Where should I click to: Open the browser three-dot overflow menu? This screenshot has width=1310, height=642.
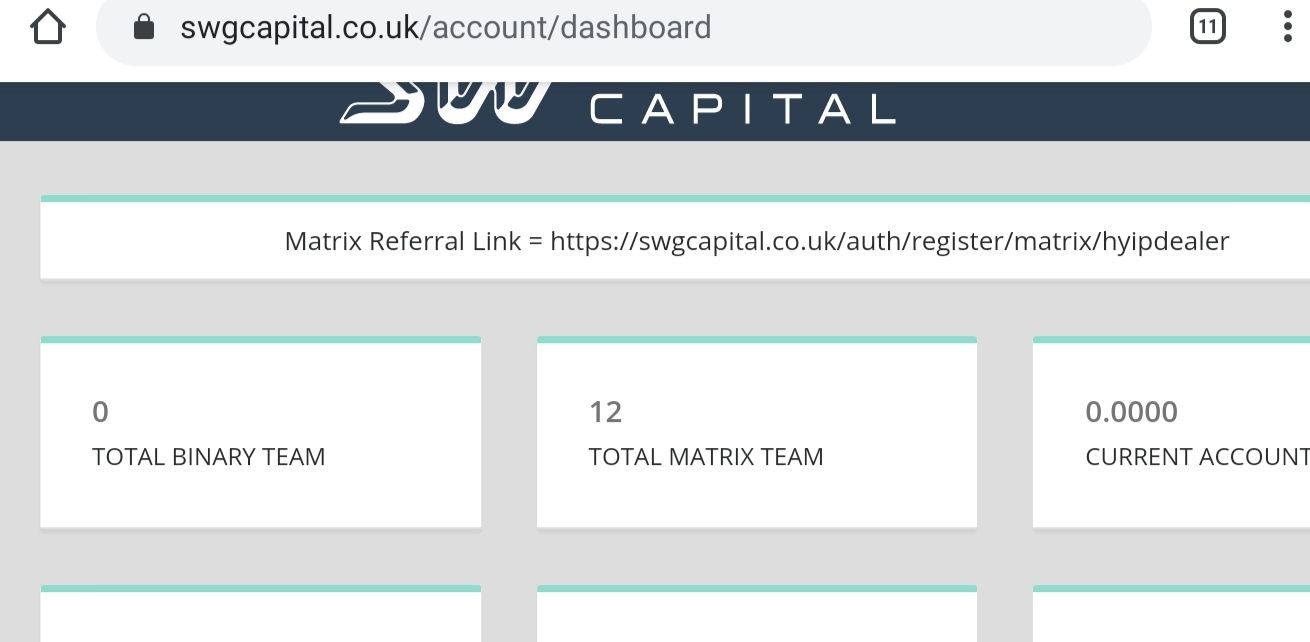point(1287,27)
